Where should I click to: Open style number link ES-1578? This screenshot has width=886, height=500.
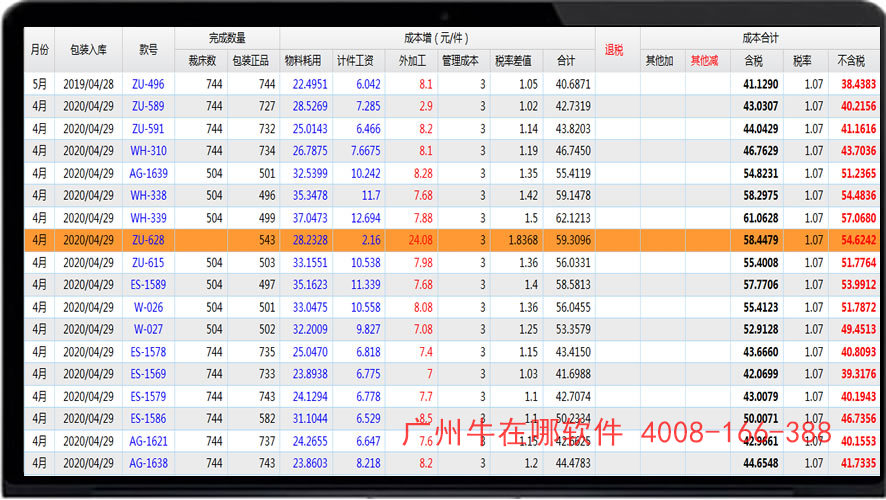click(148, 352)
